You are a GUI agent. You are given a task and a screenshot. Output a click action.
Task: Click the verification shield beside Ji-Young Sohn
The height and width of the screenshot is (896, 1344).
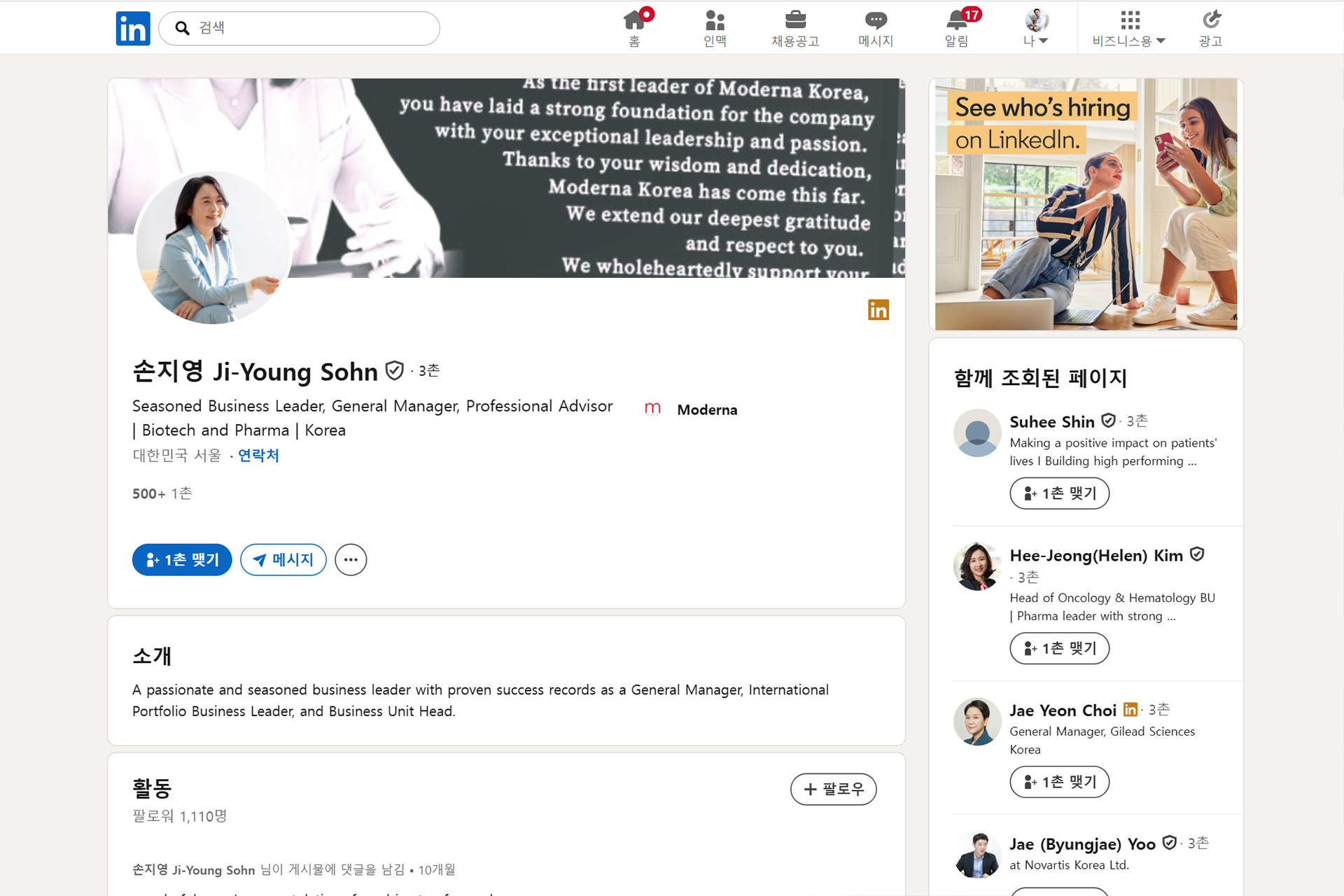395,370
